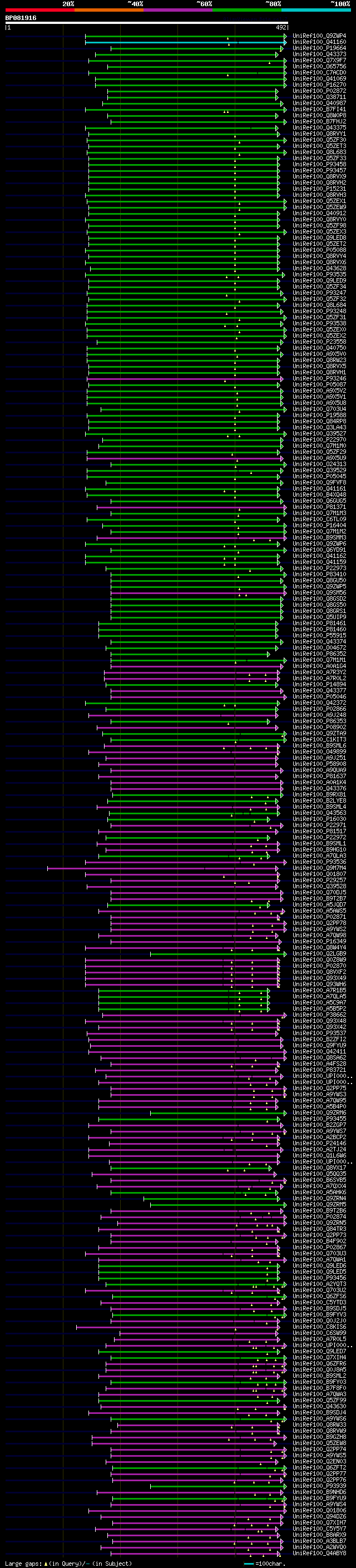Viewport: 356px width, 1568px height.
Task: Select the UniRef100_P02872 label
Action: tap(319, 91)
